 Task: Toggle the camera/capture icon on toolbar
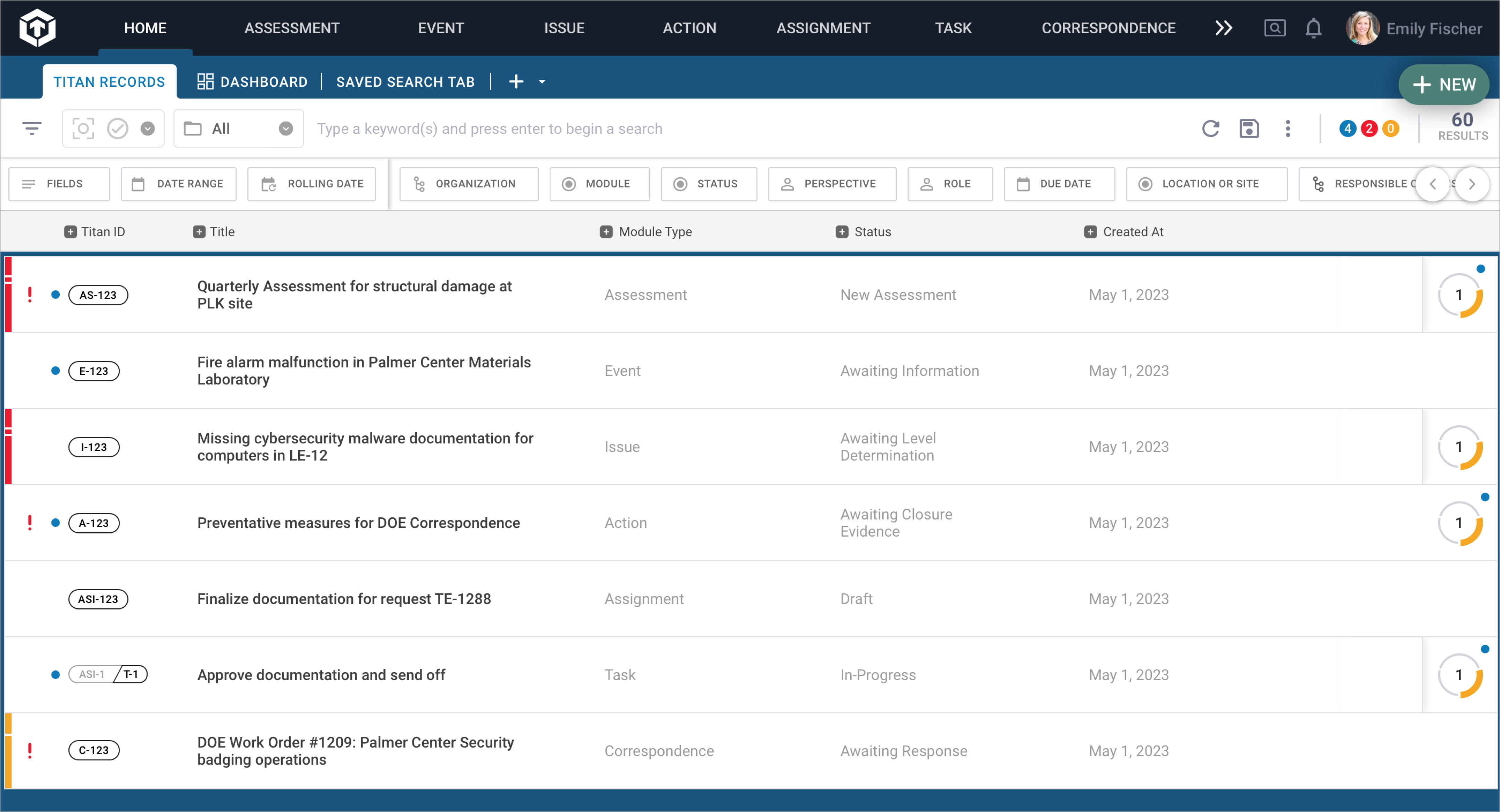[x=84, y=128]
